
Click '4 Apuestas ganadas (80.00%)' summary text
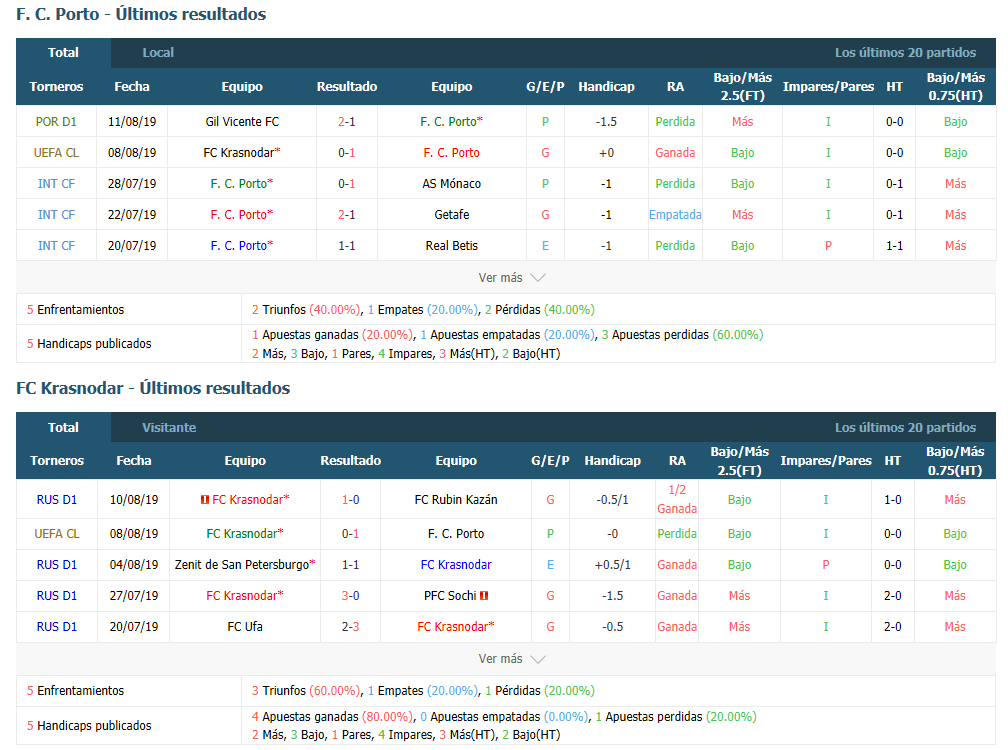[332, 717]
